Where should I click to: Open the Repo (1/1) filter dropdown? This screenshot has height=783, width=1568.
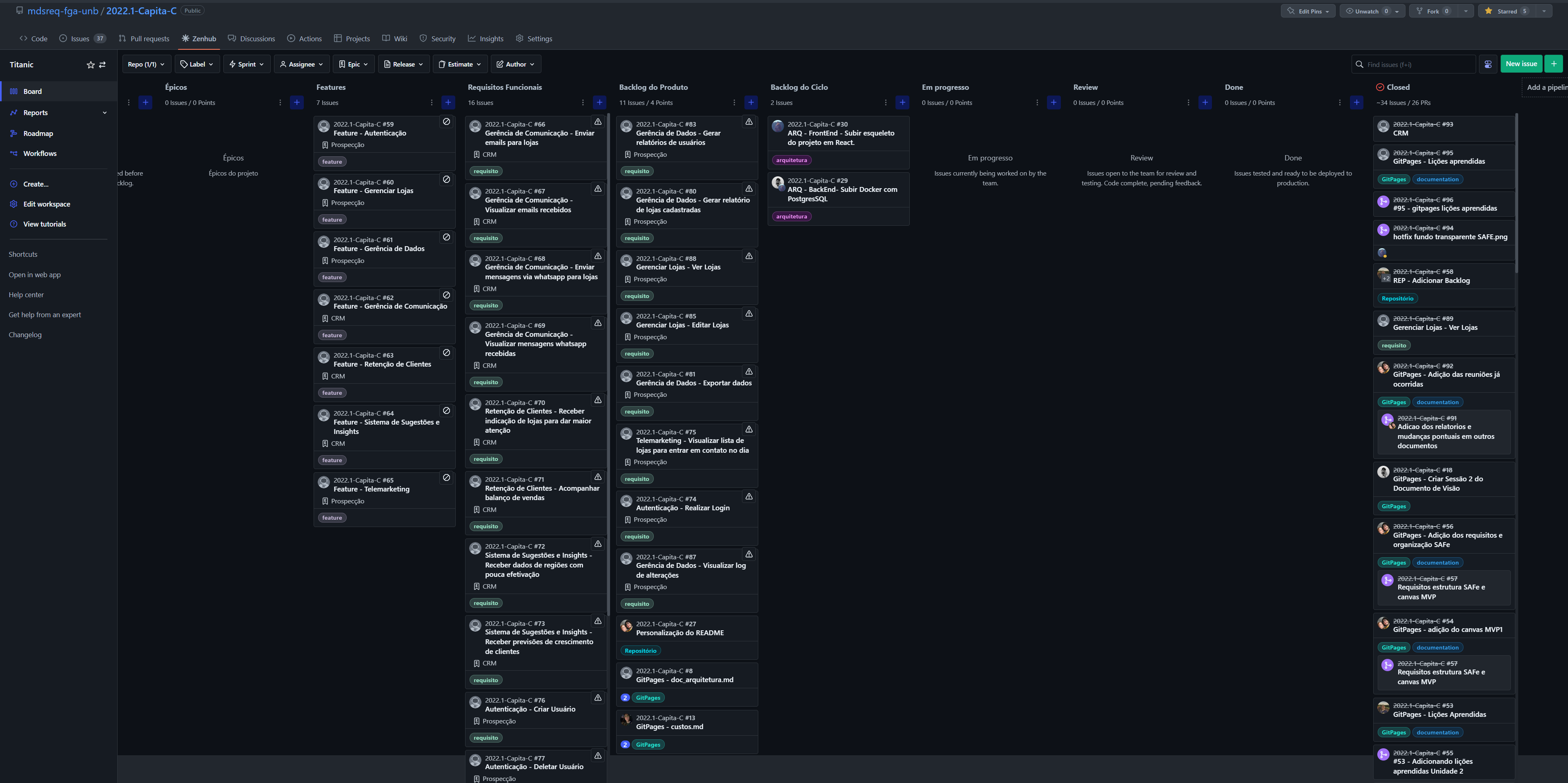pyautogui.click(x=146, y=64)
